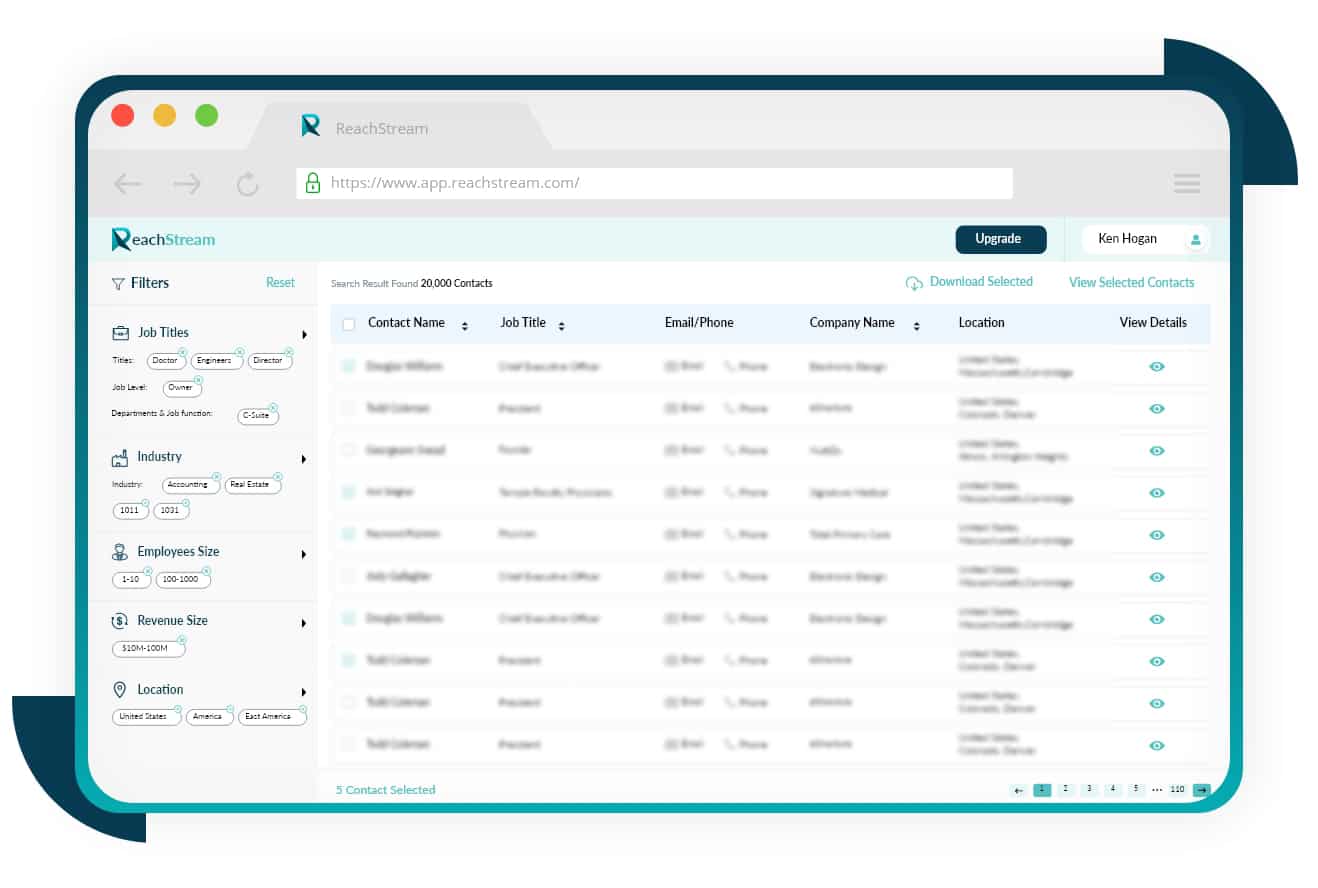Remove the 100-1000 employees tag
1318x888 pixels.
207,571
